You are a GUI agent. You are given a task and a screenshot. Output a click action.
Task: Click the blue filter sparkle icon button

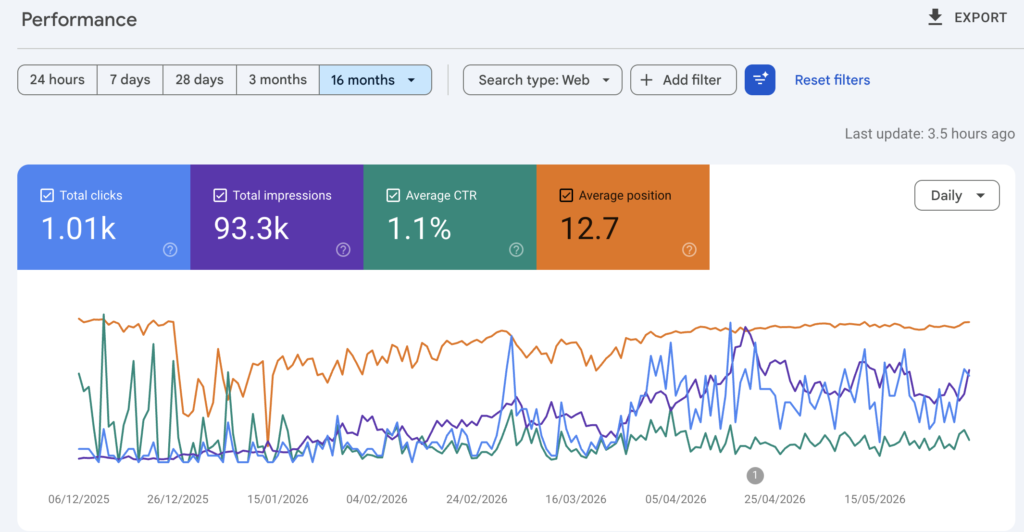[760, 80]
